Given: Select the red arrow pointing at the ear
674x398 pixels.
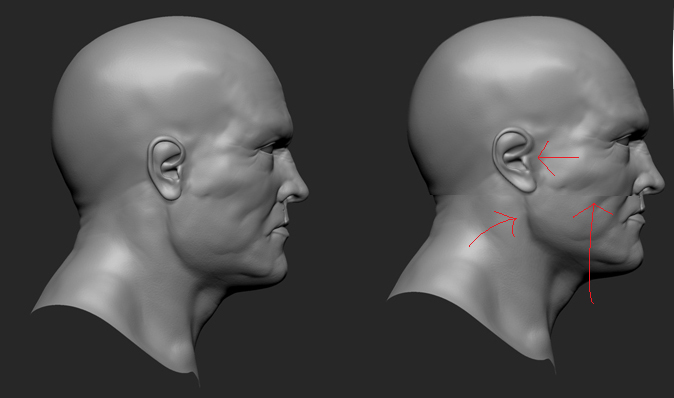Looking at the screenshot, I should (558, 158).
